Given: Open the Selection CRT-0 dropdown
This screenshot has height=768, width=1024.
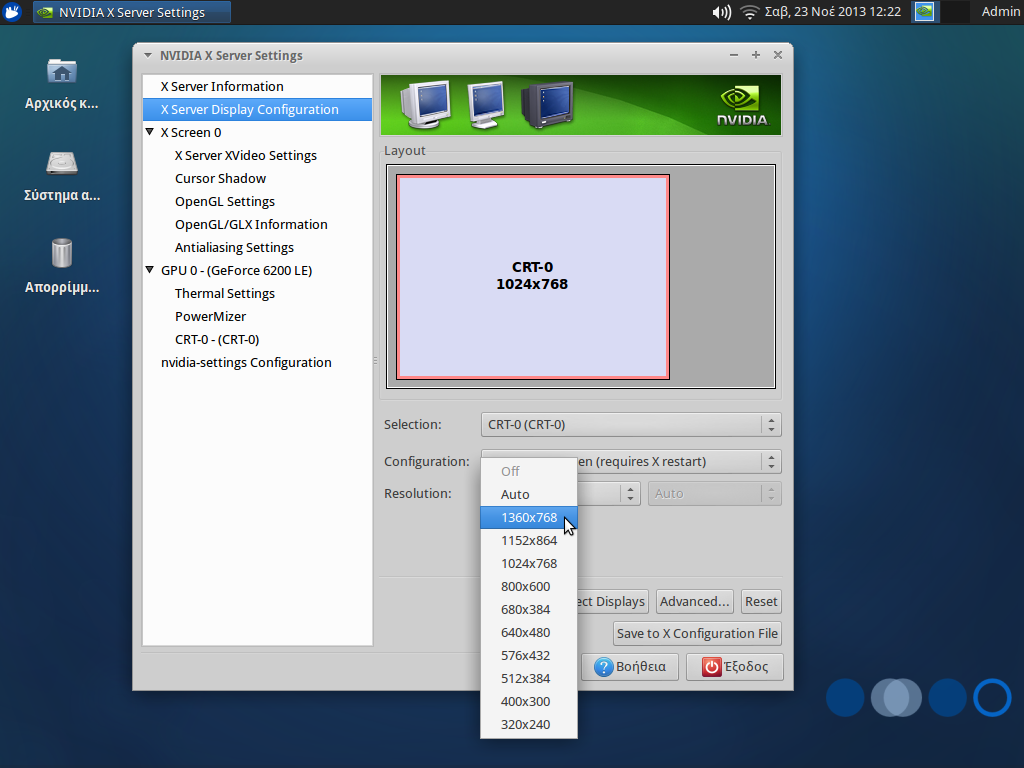Looking at the screenshot, I should coord(631,424).
